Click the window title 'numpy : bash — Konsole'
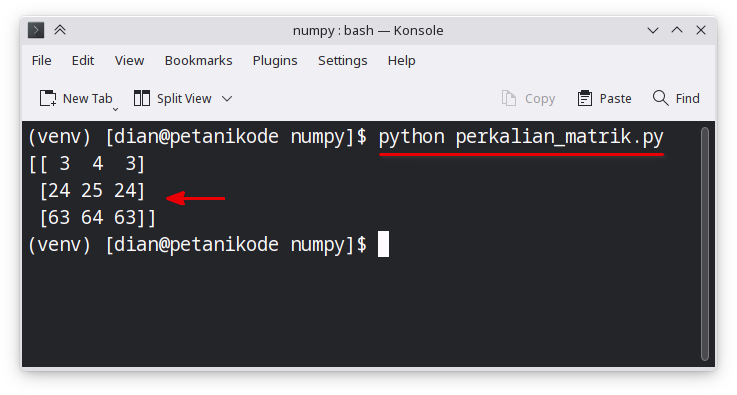Screen dimensions: 737x395 click(368, 31)
